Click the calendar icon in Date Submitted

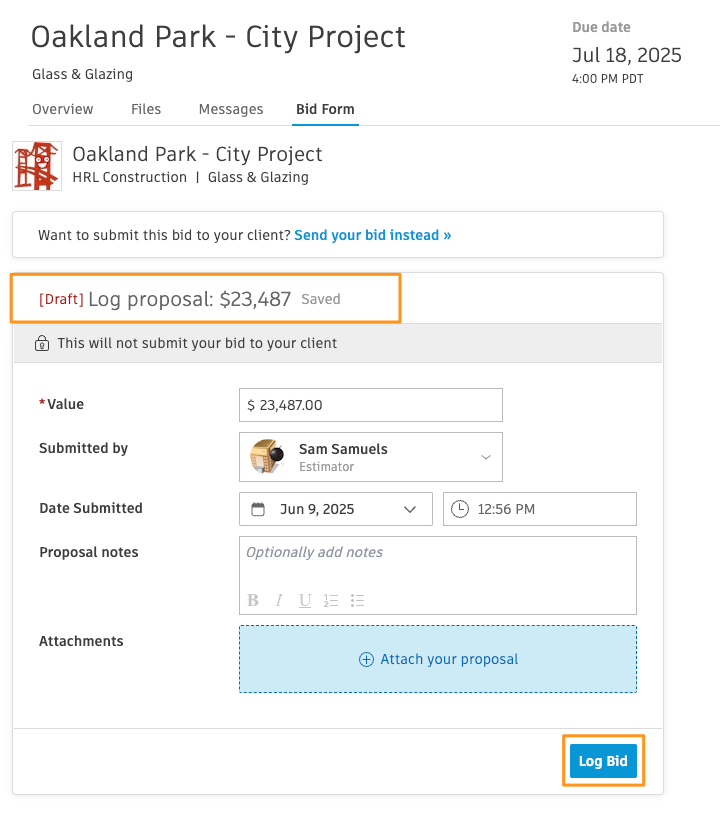pos(258,509)
